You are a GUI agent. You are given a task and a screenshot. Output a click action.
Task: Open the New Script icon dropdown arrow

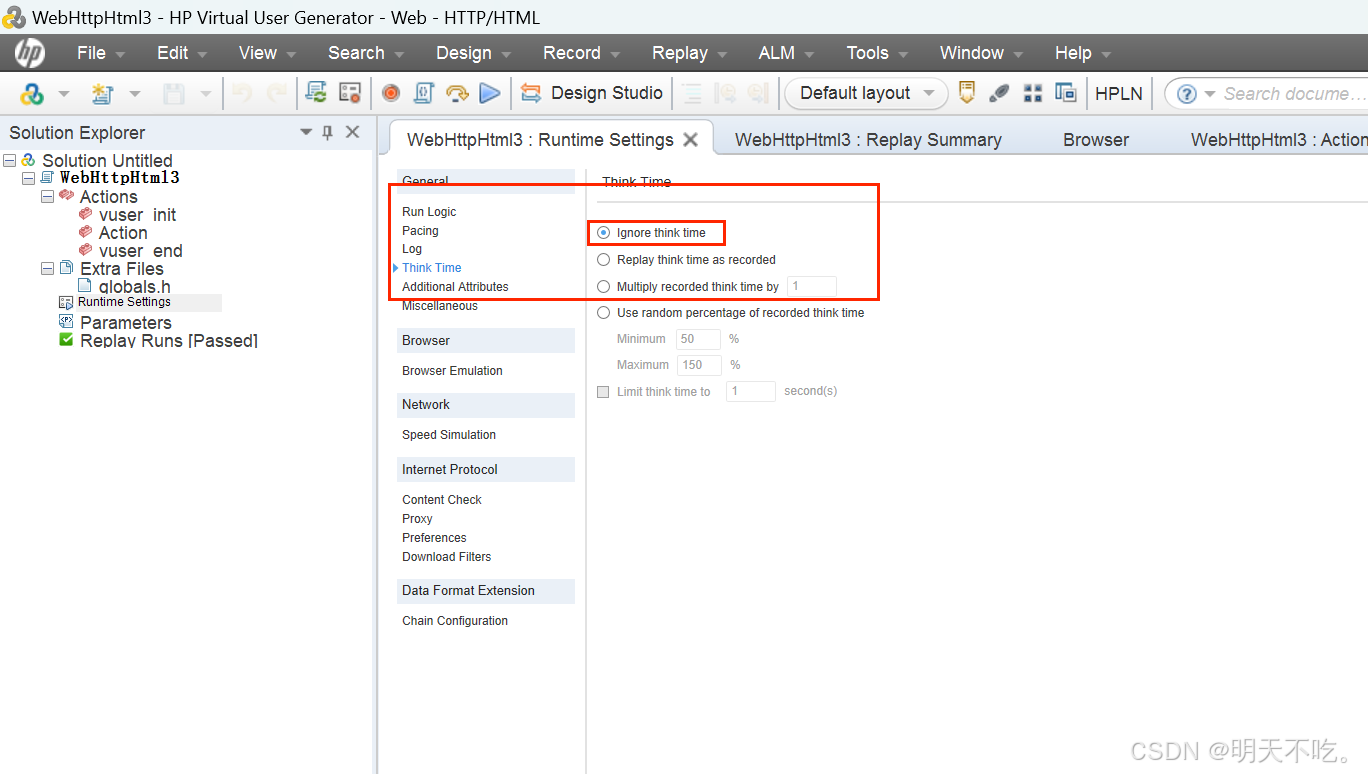click(135, 94)
